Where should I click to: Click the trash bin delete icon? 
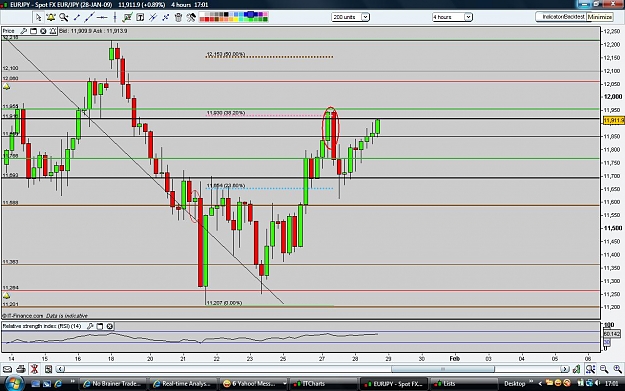pos(178,17)
